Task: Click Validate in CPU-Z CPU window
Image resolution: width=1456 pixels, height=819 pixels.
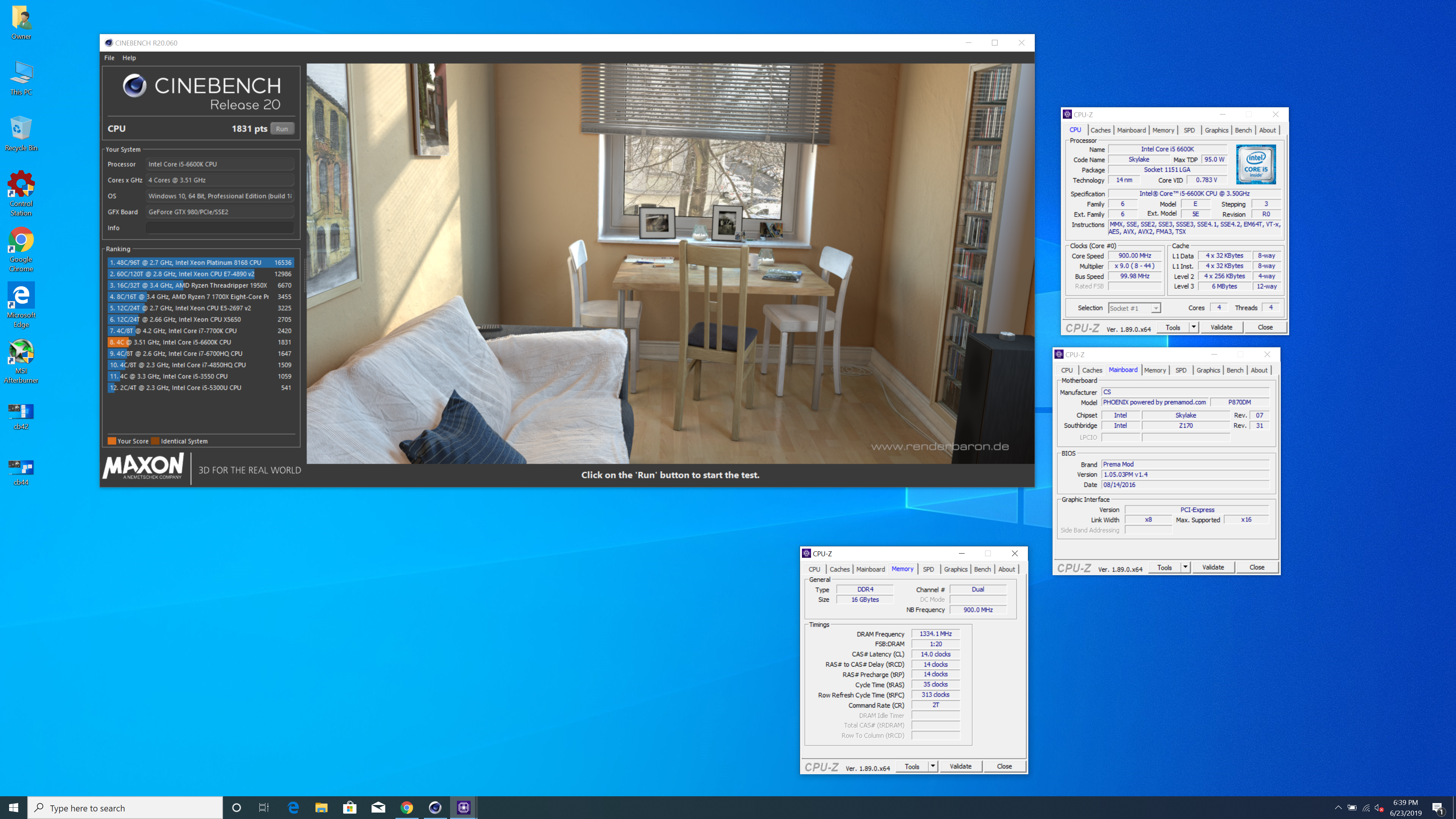Action: 1221,327
